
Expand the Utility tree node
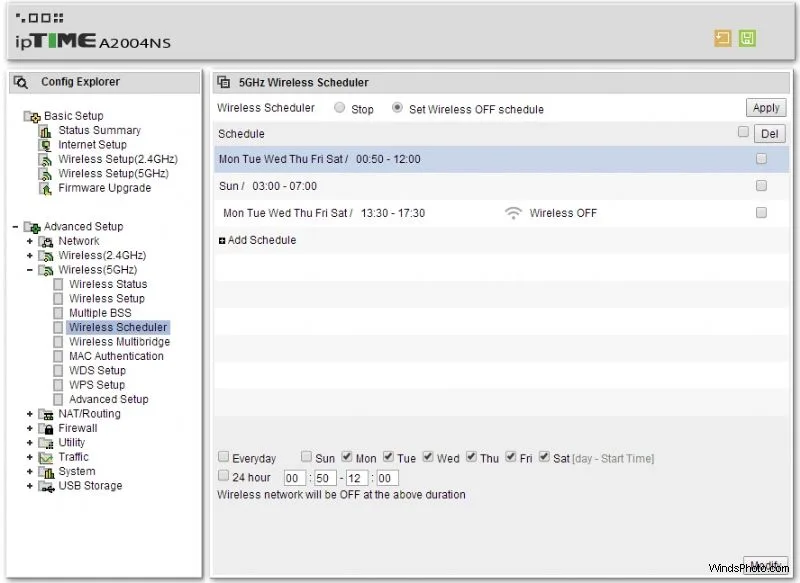point(30,443)
